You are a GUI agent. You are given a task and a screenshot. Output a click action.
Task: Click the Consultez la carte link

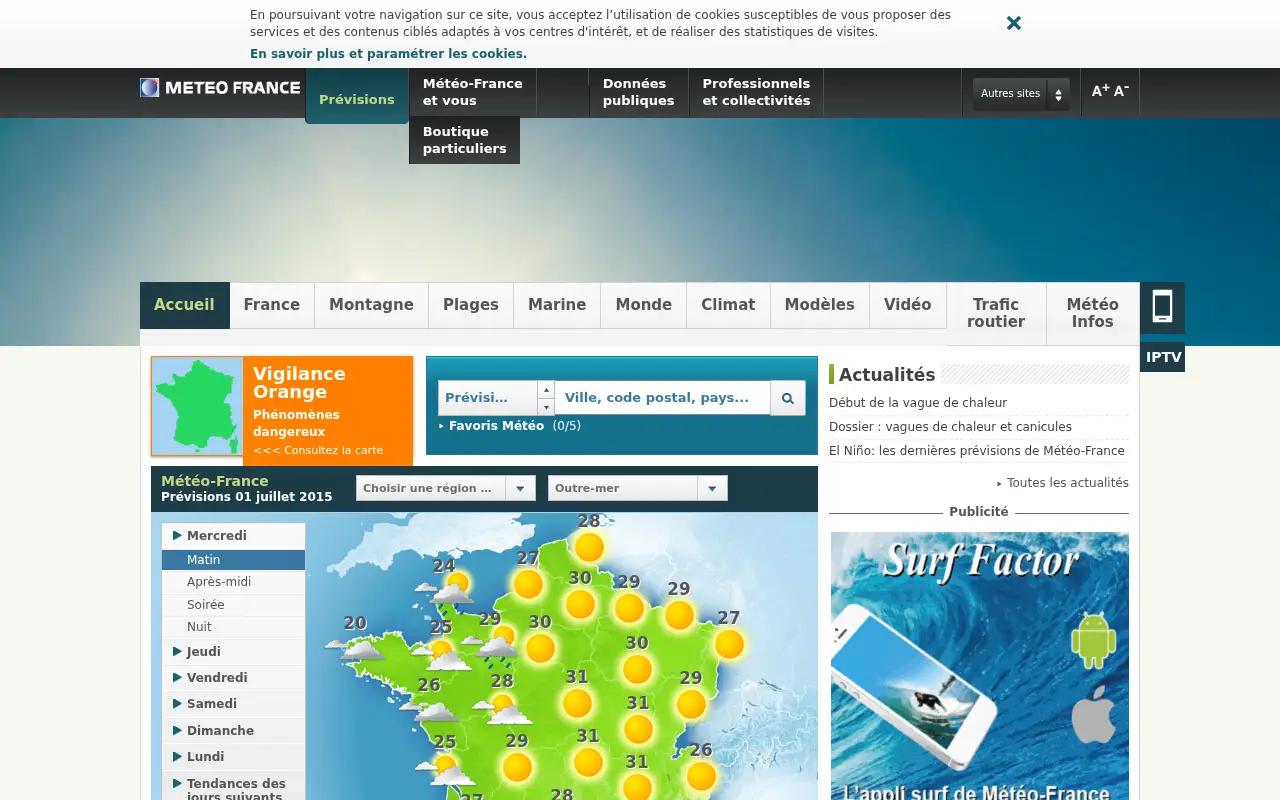tap(318, 450)
